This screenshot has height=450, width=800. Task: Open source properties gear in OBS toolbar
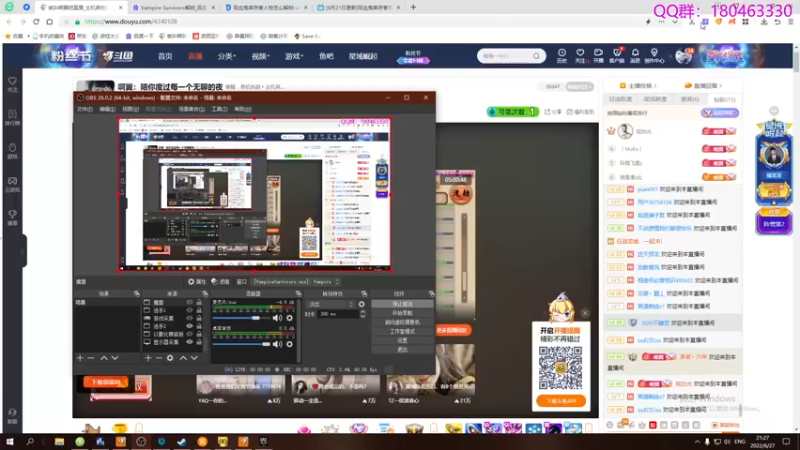(191, 282)
